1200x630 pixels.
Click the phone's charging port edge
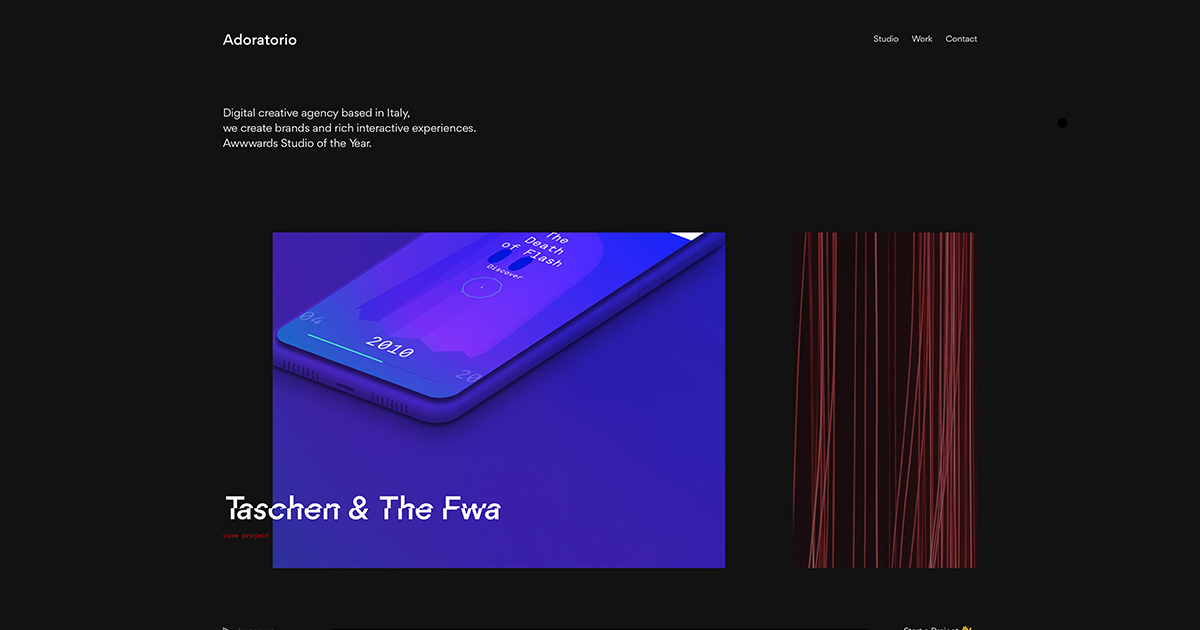coord(345,386)
